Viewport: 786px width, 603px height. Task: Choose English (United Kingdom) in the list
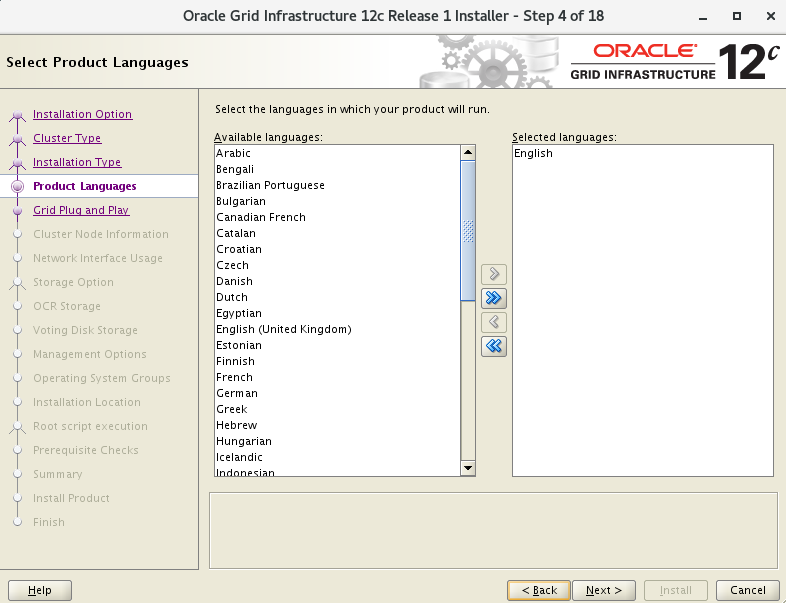click(283, 329)
